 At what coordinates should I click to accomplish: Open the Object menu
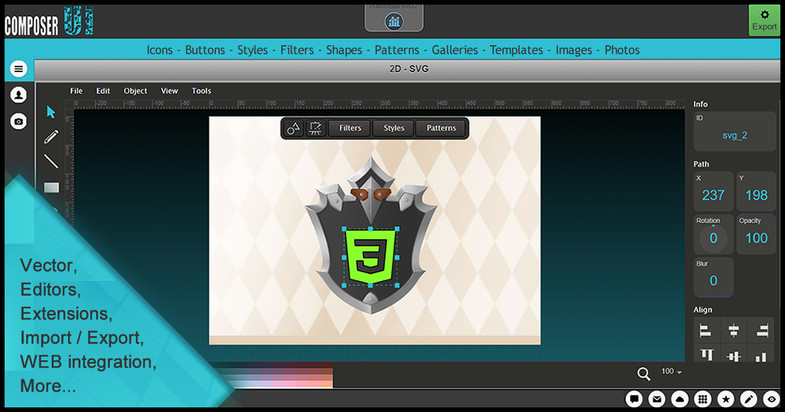coord(135,91)
